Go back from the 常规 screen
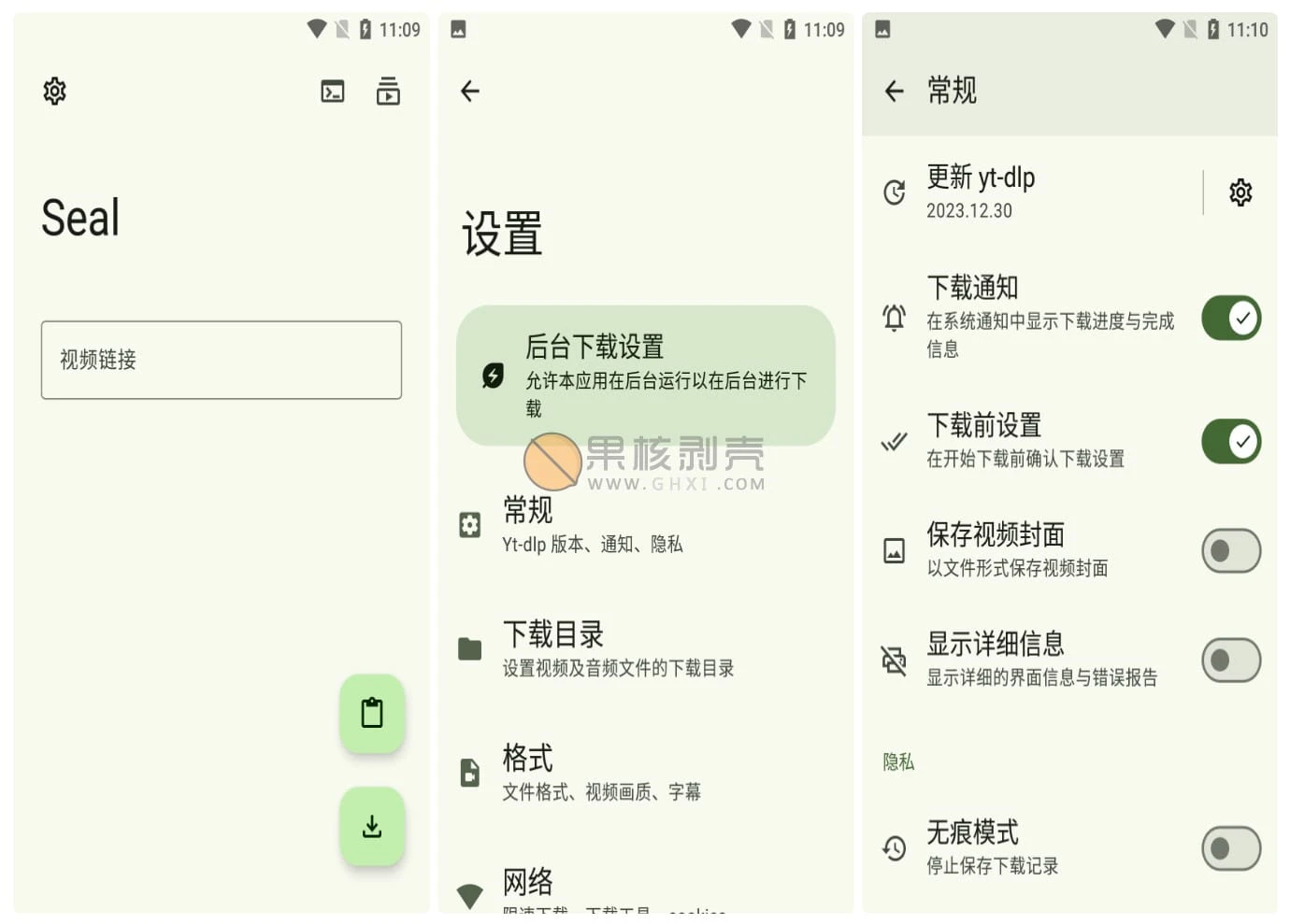Viewport: 1290px width, 924px height. [895, 91]
